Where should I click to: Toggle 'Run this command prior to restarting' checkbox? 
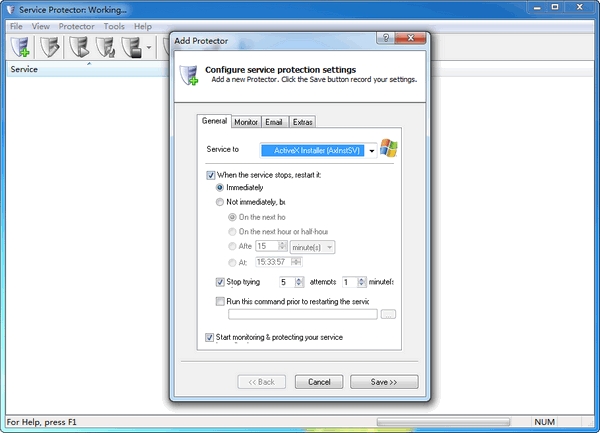[220, 301]
